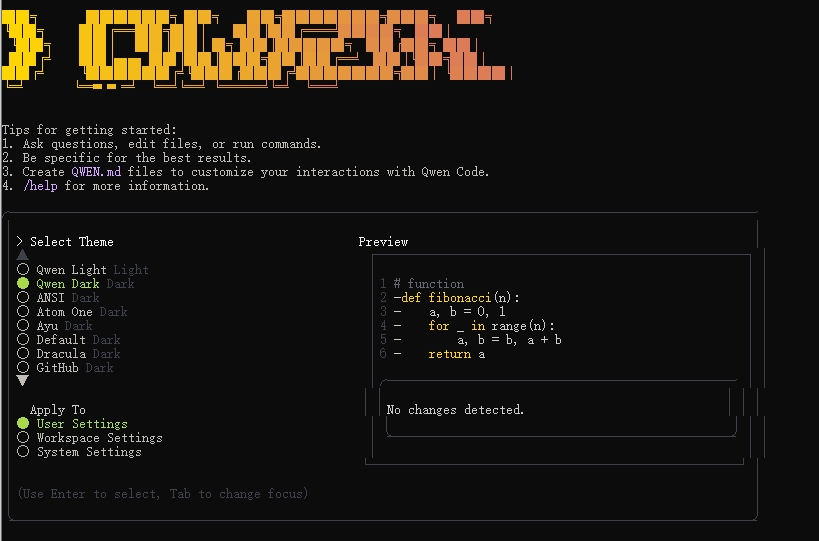819x541 pixels.
Task: Click the Select Theme heading
Action: pyautogui.click(x=72, y=242)
